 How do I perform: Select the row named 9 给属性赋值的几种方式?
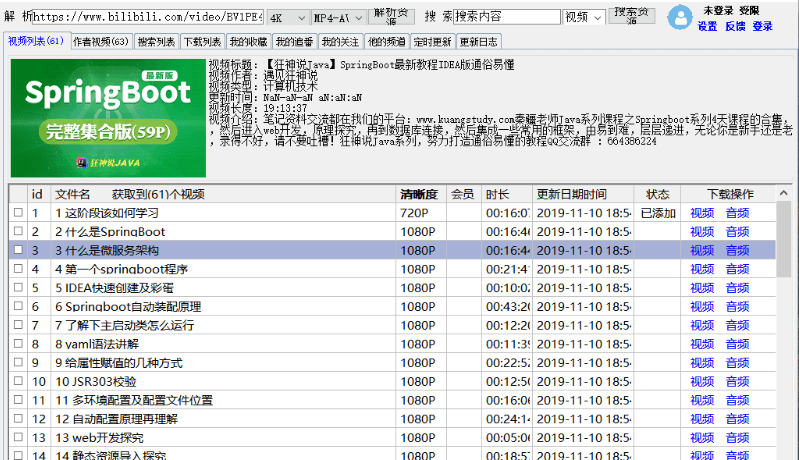(x=392, y=363)
